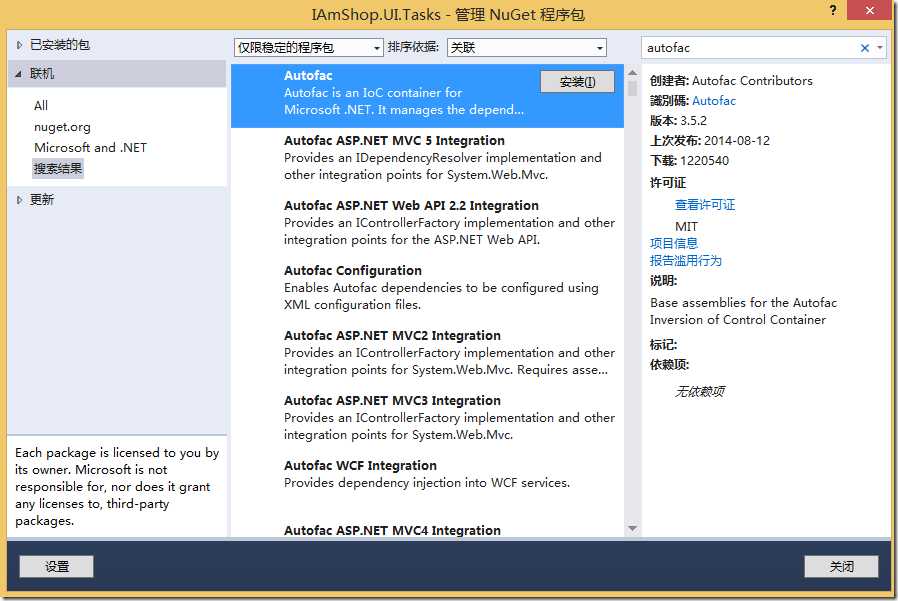The height and width of the screenshot is (601, 898).
Task: Click the 1220540 download count
Action: click(704, 161)
